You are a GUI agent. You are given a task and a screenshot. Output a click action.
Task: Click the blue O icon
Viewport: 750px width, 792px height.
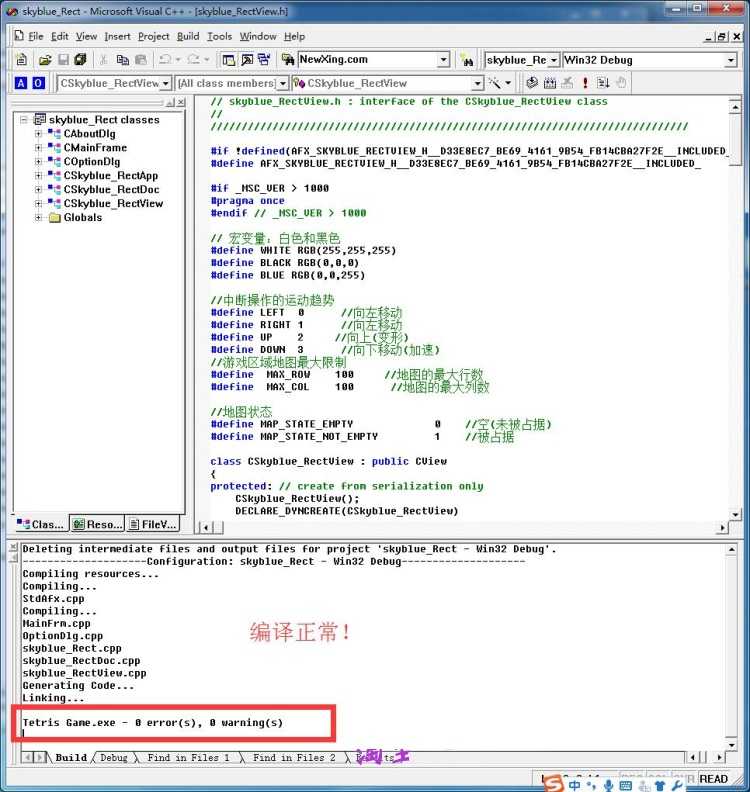tap(38, 83)
